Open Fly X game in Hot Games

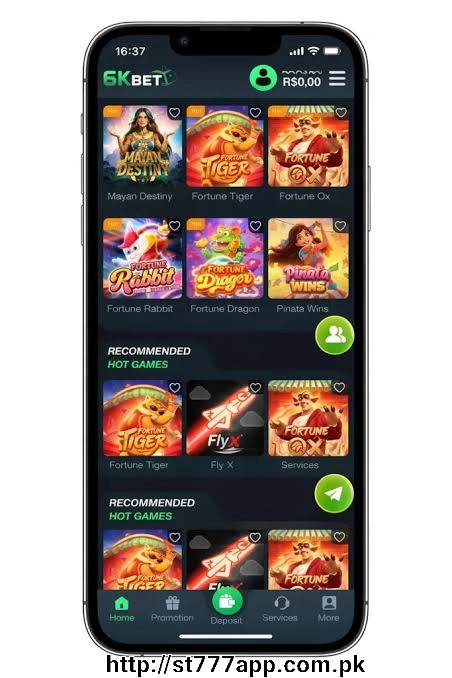pos(225,418)
